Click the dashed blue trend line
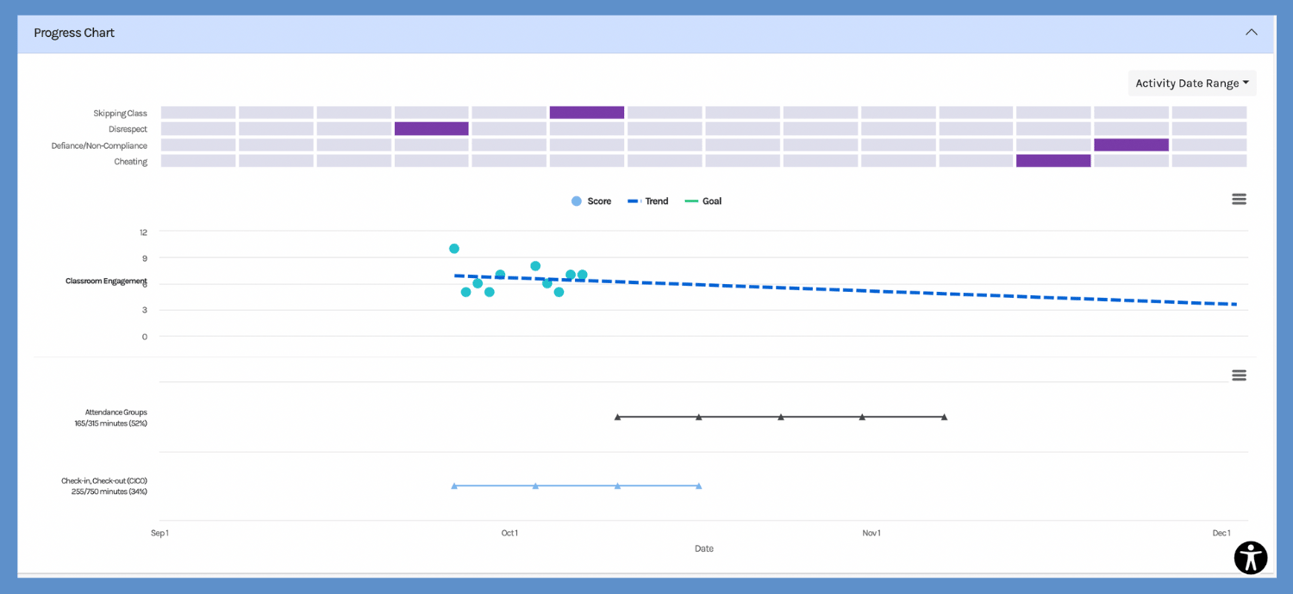 click(900, 291)
